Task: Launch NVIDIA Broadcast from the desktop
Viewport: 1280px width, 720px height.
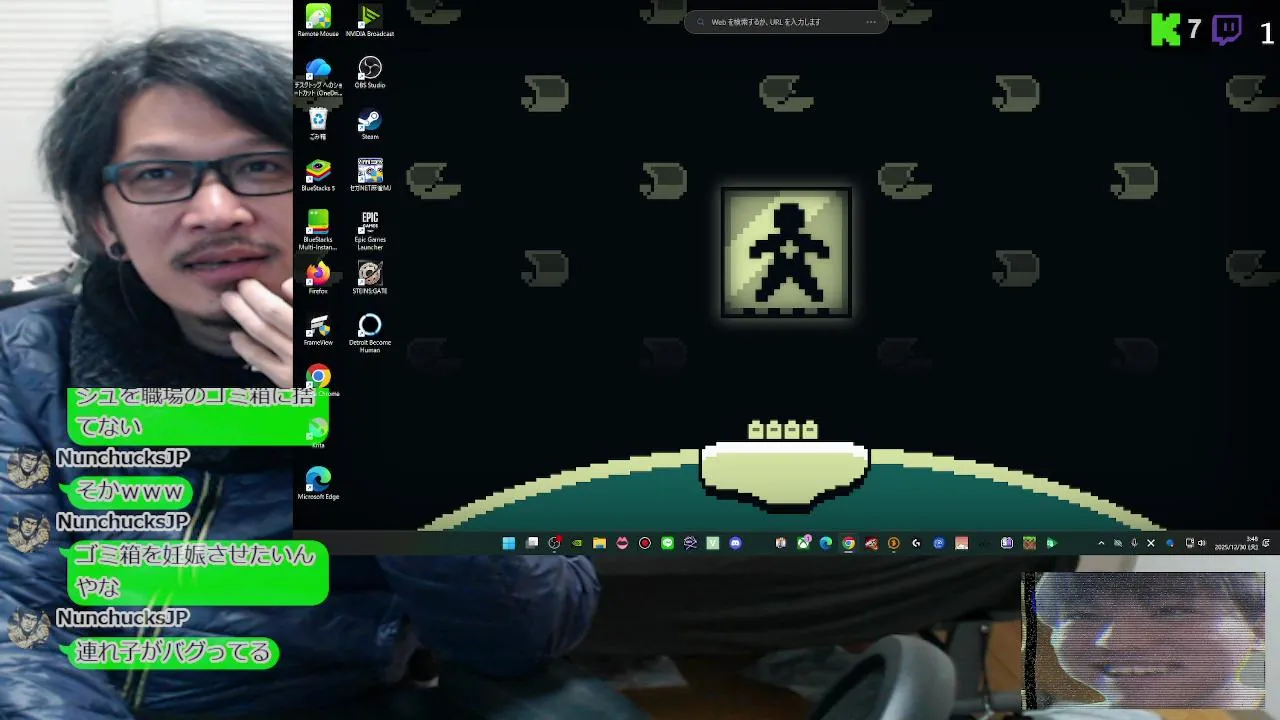Action: pos(370,21)
